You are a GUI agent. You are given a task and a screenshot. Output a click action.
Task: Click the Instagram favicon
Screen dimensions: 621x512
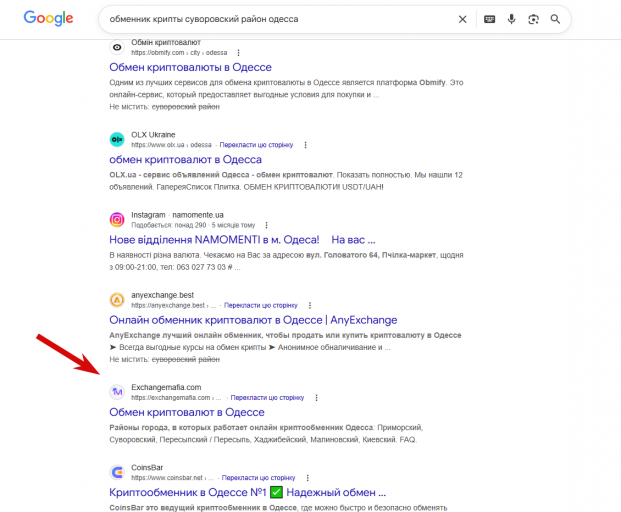point(117,219)
